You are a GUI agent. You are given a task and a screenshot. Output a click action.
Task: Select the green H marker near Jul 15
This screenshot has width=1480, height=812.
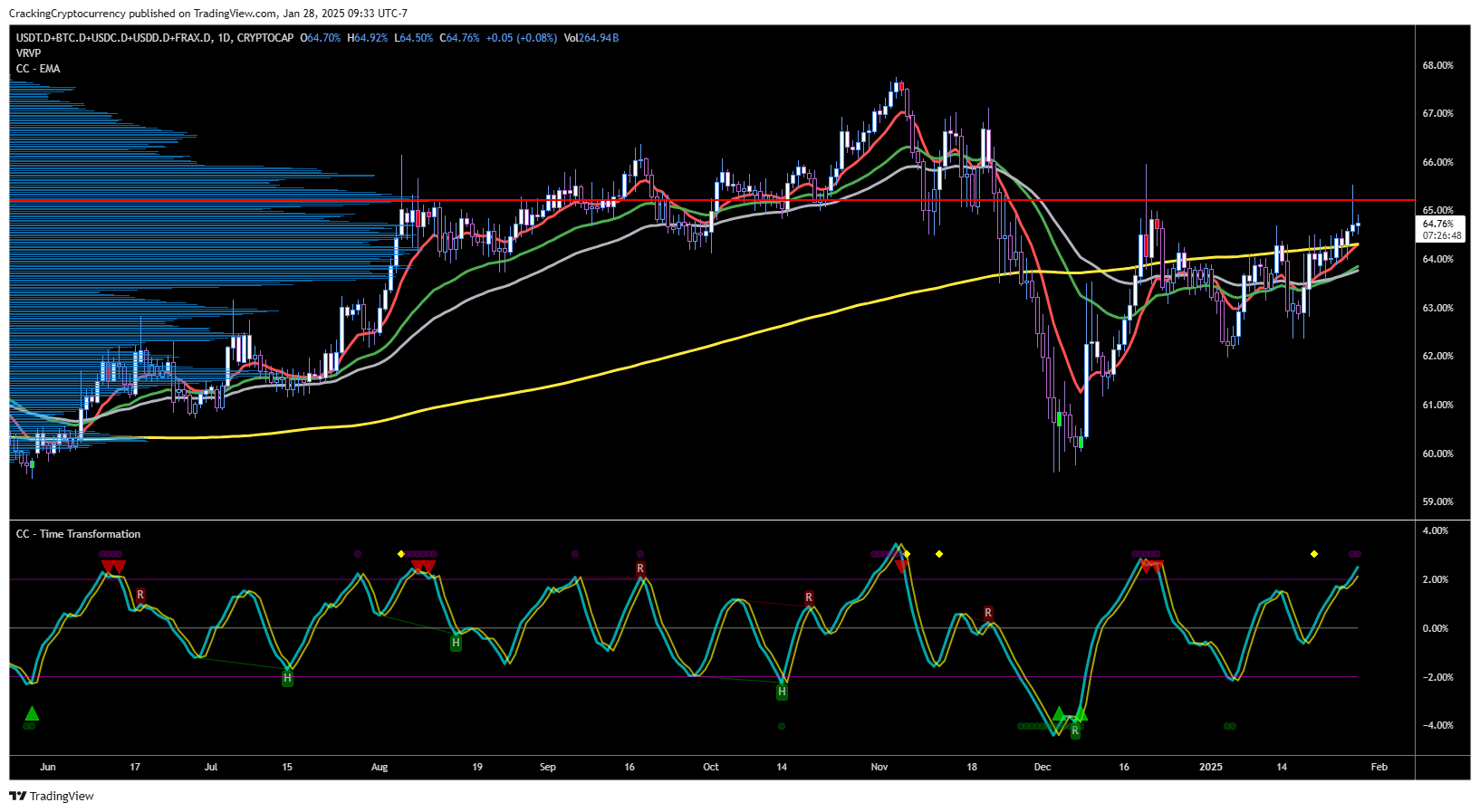click(x=287, y=678)
